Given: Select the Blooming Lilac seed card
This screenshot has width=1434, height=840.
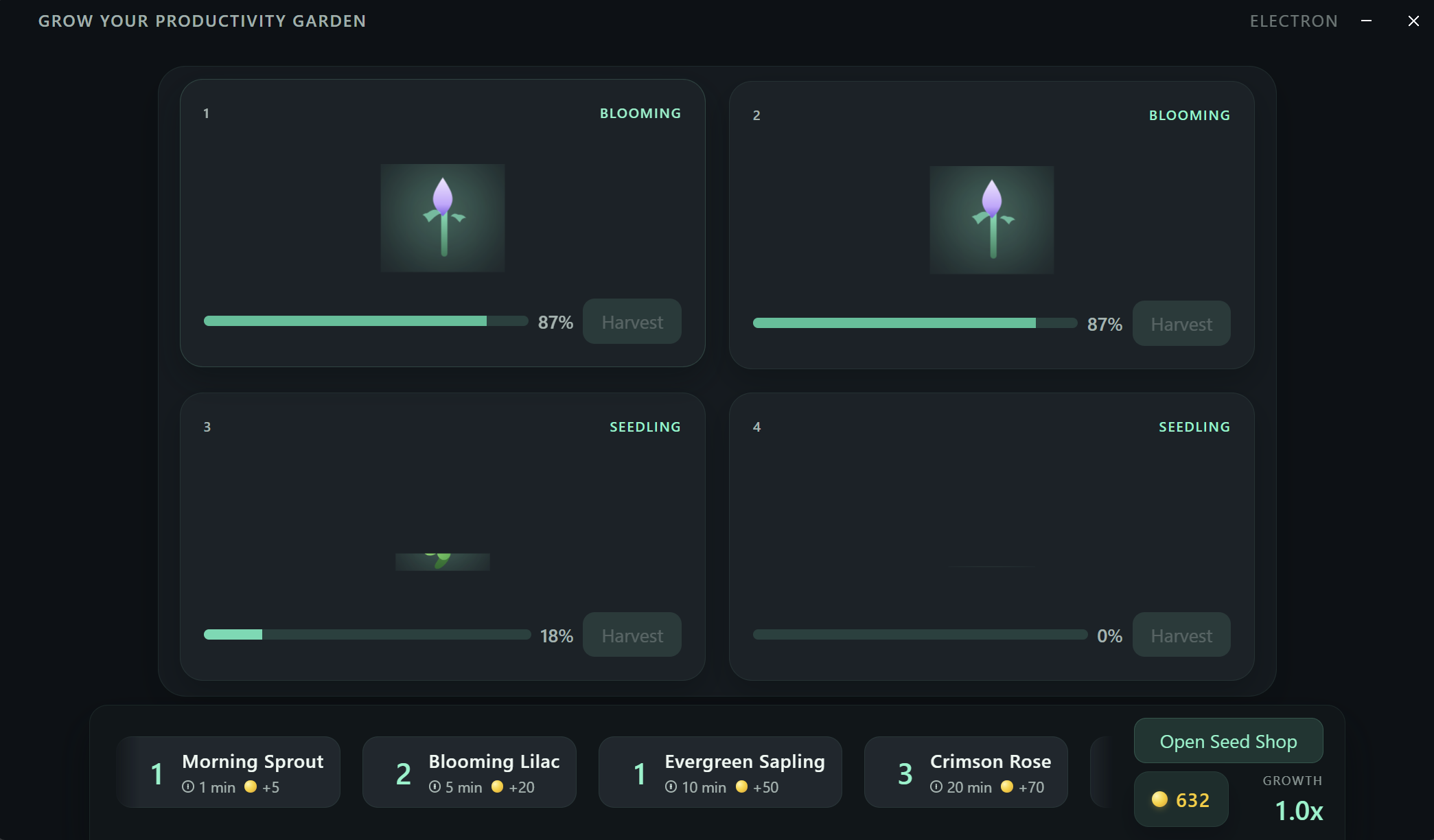Looking at the screenshot, I should coord(470,772).
